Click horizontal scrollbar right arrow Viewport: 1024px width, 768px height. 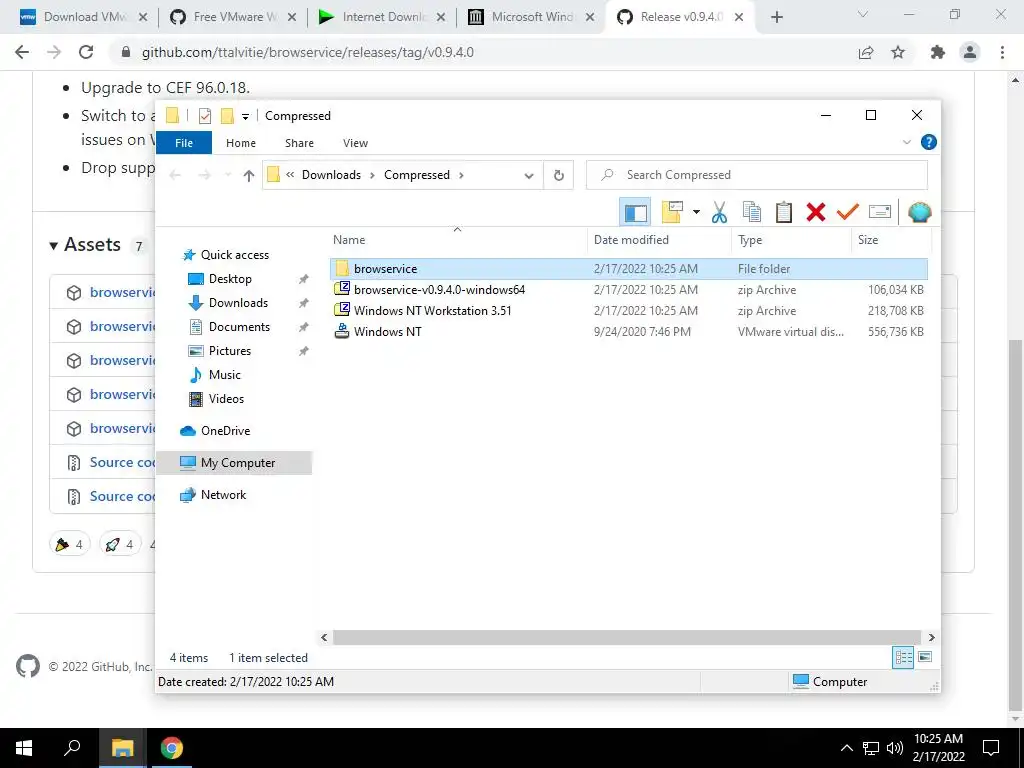(x=931, y=637)
